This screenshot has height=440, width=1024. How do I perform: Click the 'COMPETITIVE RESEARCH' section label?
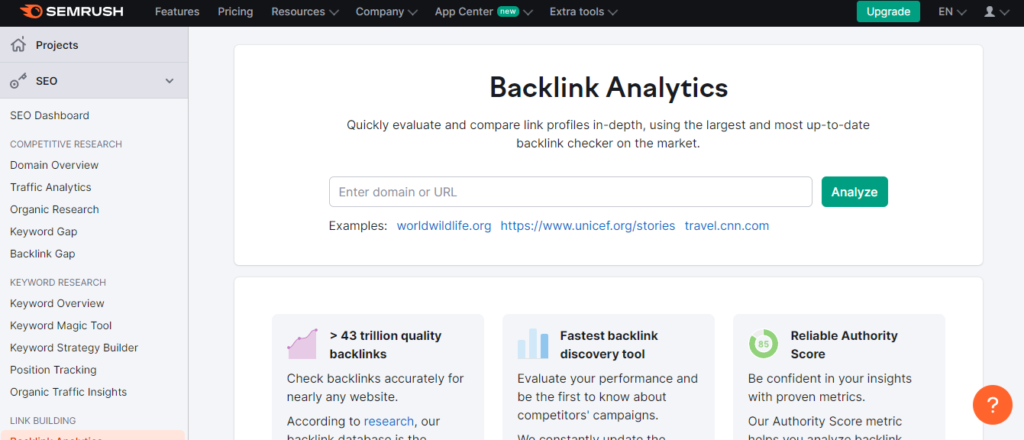coord(66,144)
